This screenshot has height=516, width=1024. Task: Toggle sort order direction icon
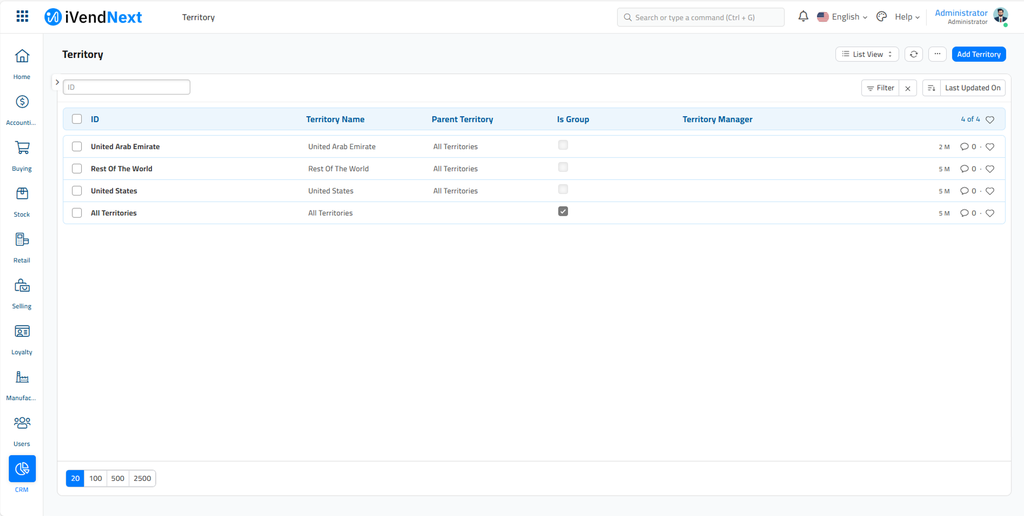click(x=931, y=88)
